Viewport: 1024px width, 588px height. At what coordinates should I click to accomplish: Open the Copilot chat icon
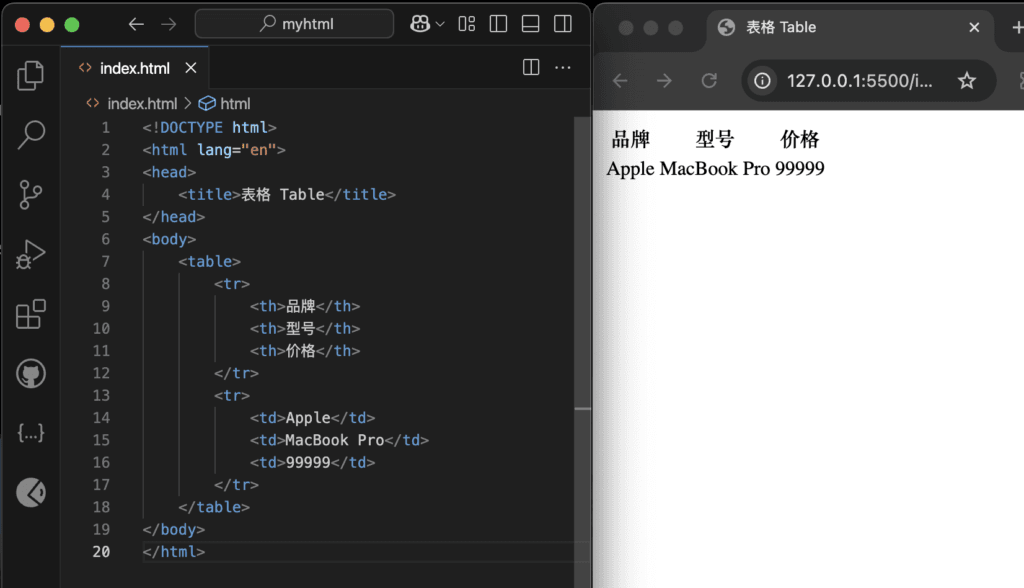click(420, 24)
